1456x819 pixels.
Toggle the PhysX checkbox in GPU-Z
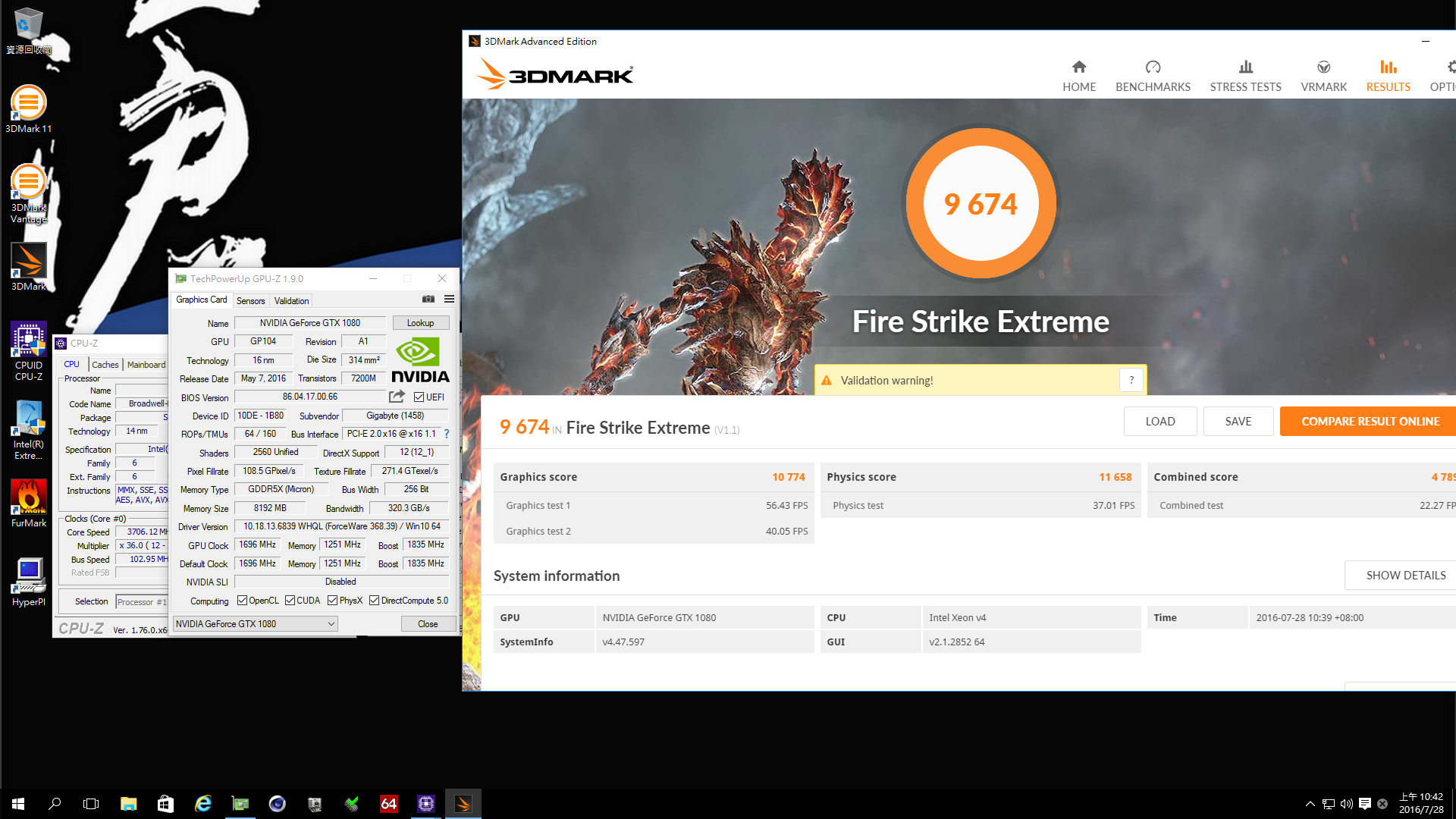tap(332, 601)
